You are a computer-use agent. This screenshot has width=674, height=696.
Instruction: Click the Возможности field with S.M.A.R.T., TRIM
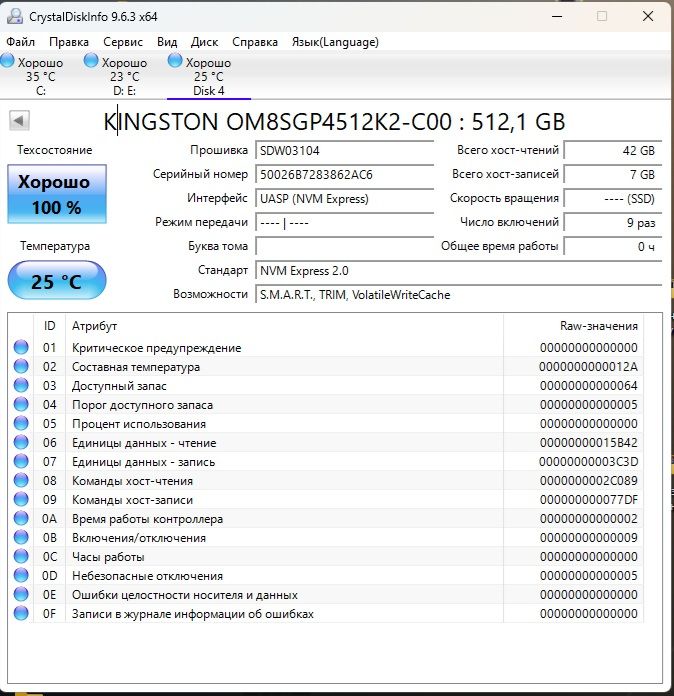coord(459,294)
